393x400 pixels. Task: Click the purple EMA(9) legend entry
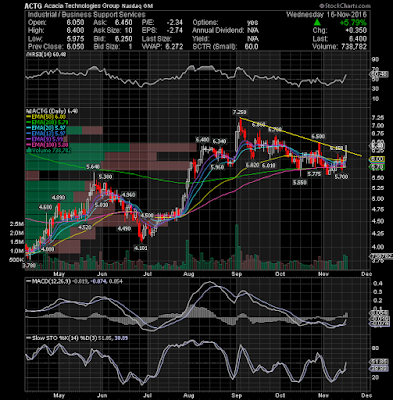pos(46,139)
